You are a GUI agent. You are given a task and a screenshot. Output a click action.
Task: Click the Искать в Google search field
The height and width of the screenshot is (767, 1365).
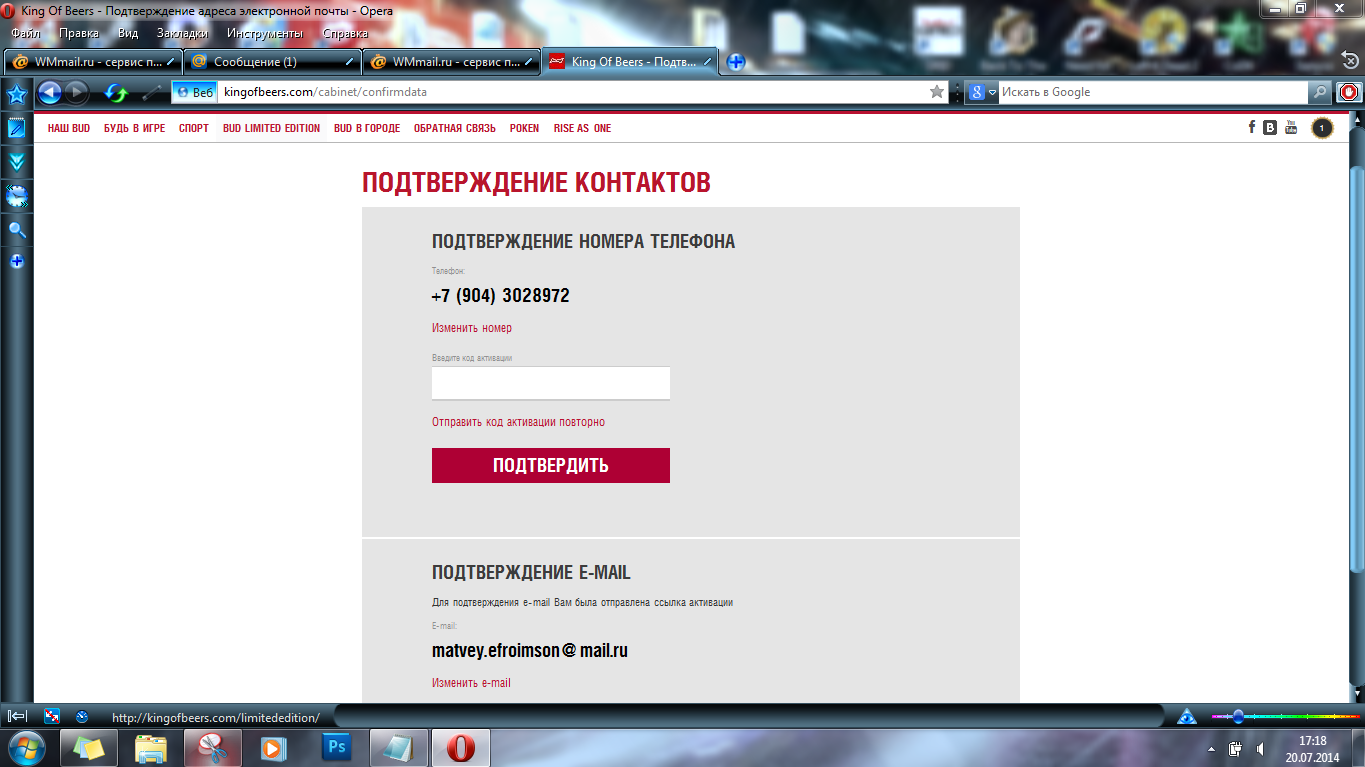pyautogui.click(x=1153, y=92)
